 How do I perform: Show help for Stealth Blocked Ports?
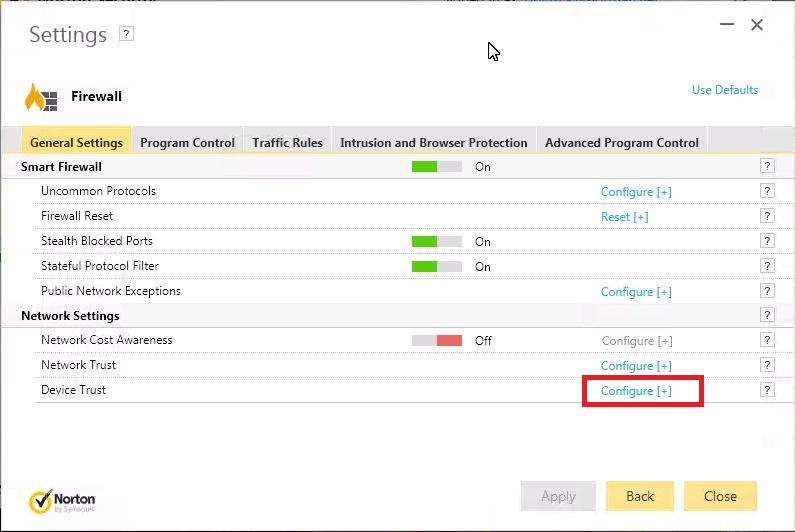767,241
